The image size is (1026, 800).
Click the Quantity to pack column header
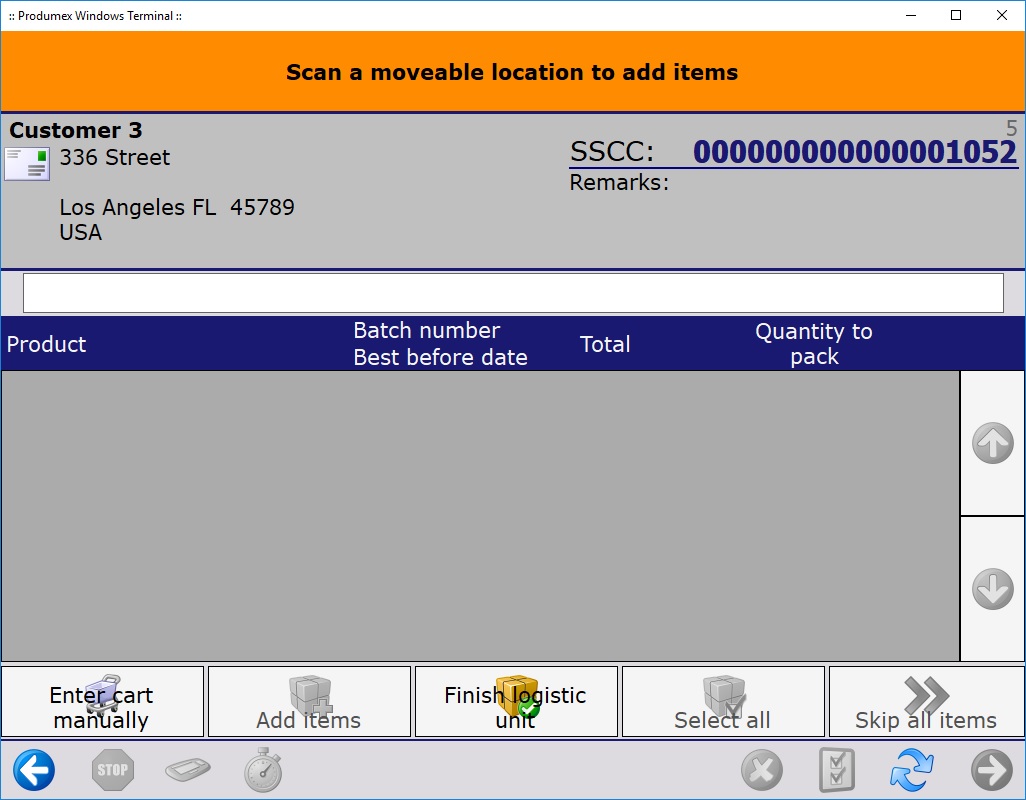point(814,344)
